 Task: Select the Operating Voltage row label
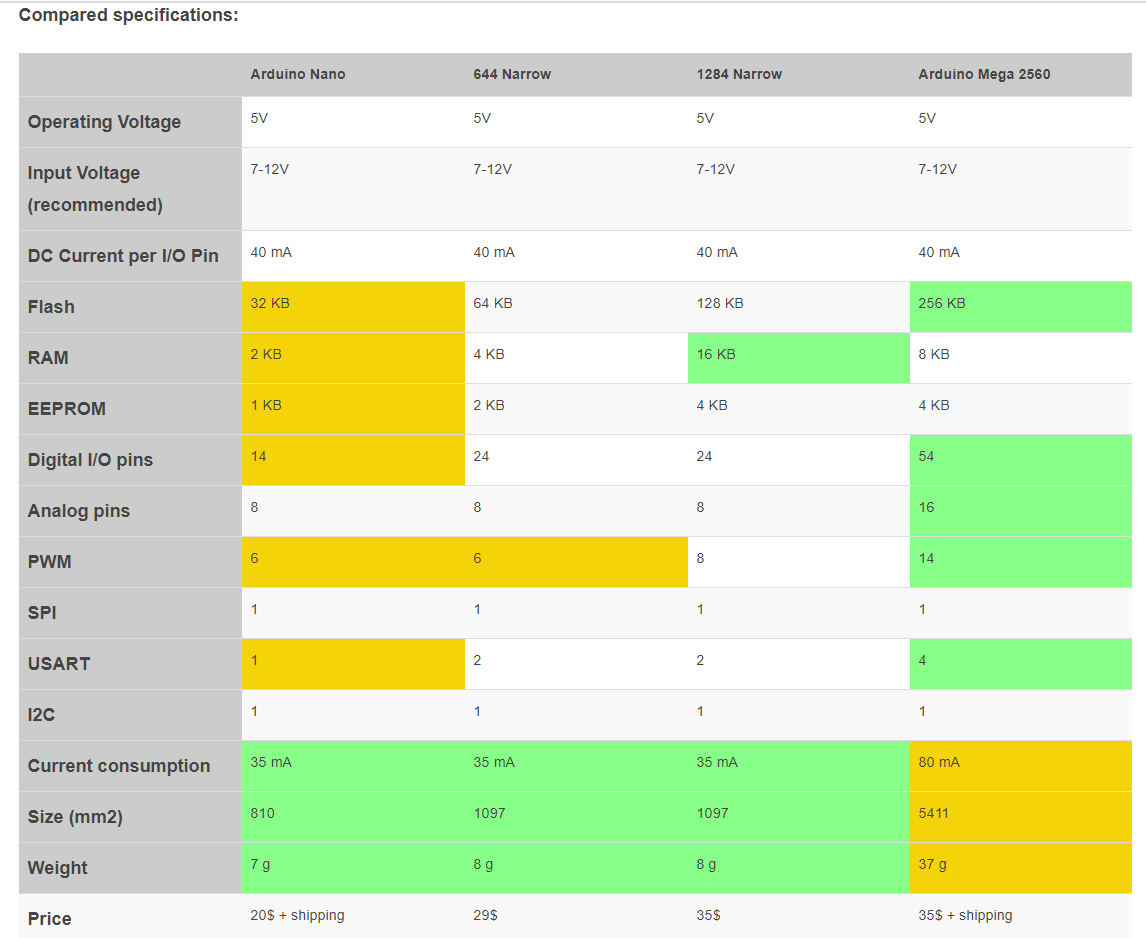(104, 122)
